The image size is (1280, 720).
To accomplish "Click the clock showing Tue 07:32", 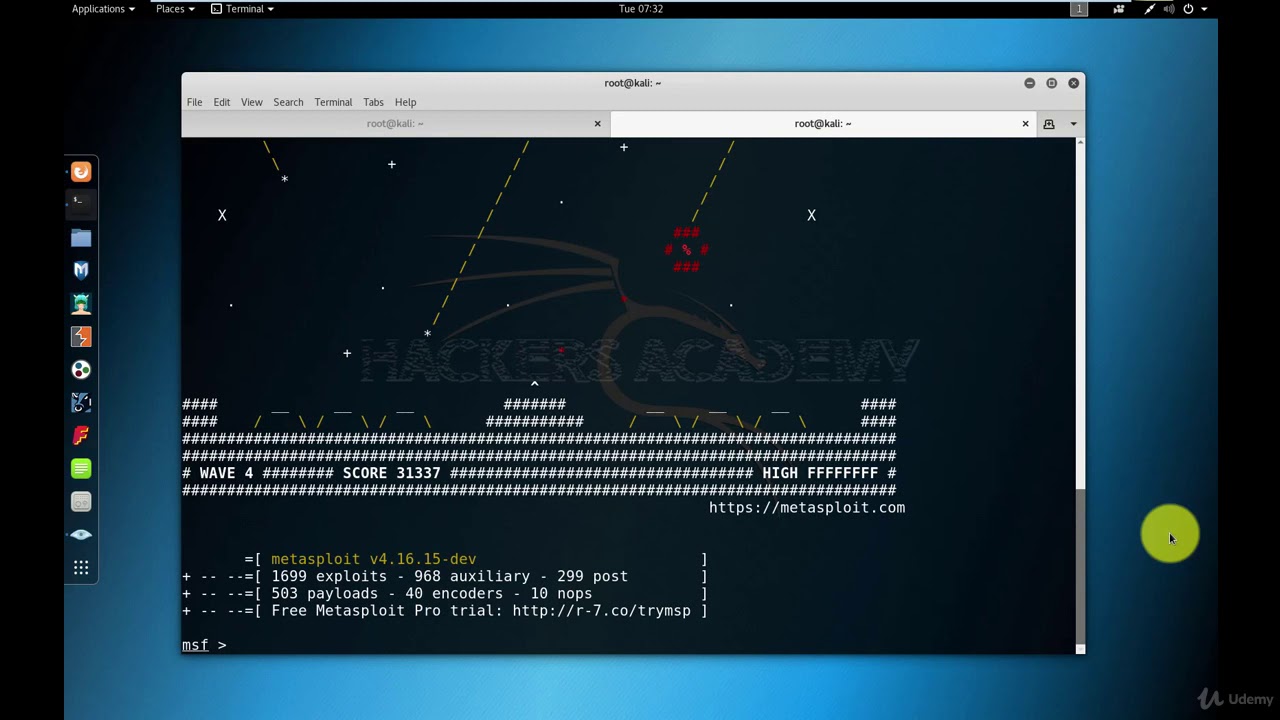I will [x=641, y=9].
